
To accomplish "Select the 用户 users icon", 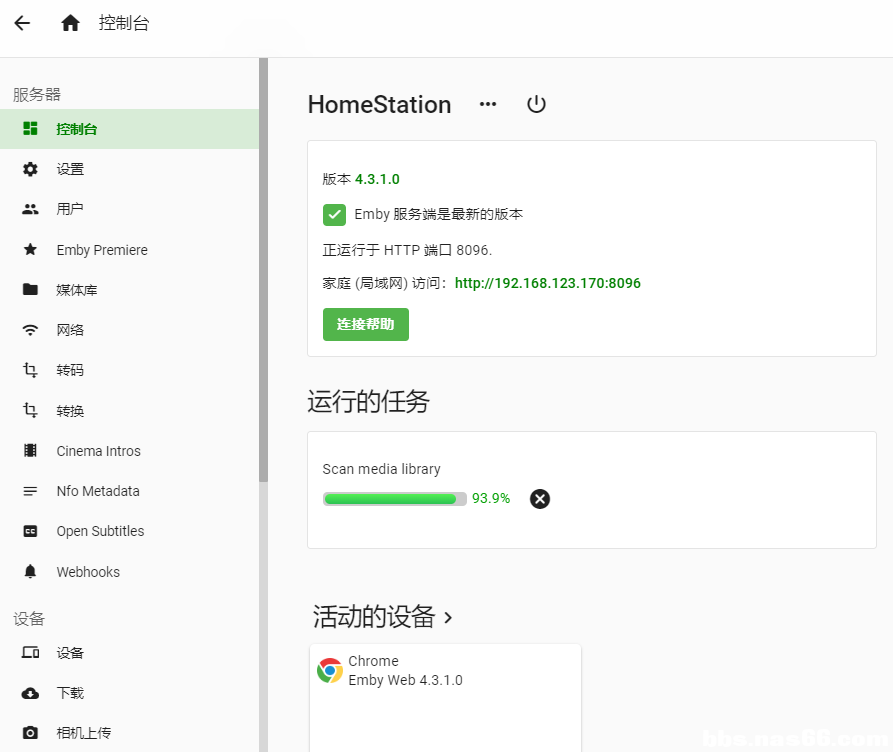I will [x=30, y=209].
